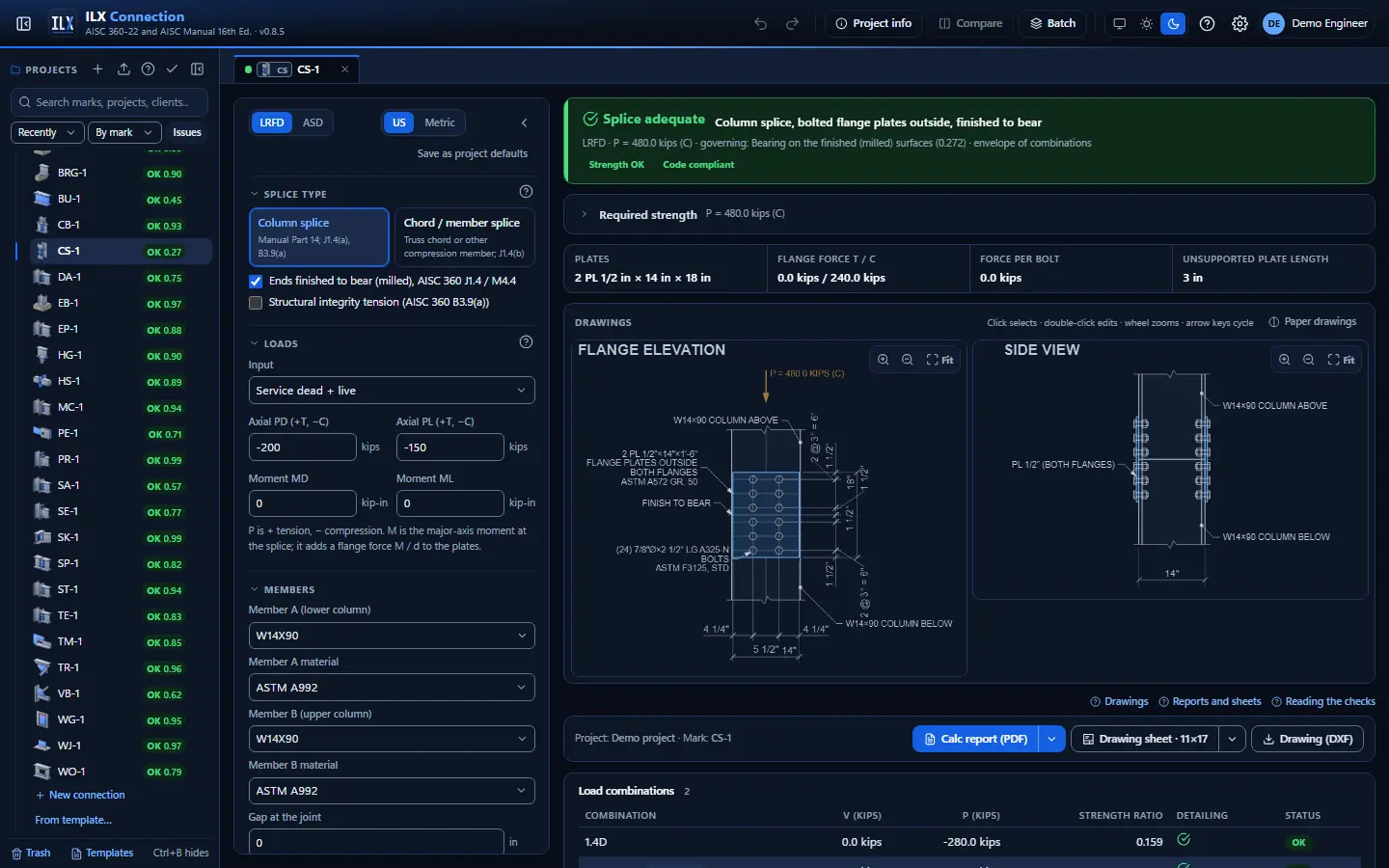The image size is (1389, 868).
Task: Fit the Flange Elevation drawing to view
Action: pyautogui.click(x=940, y=360)
